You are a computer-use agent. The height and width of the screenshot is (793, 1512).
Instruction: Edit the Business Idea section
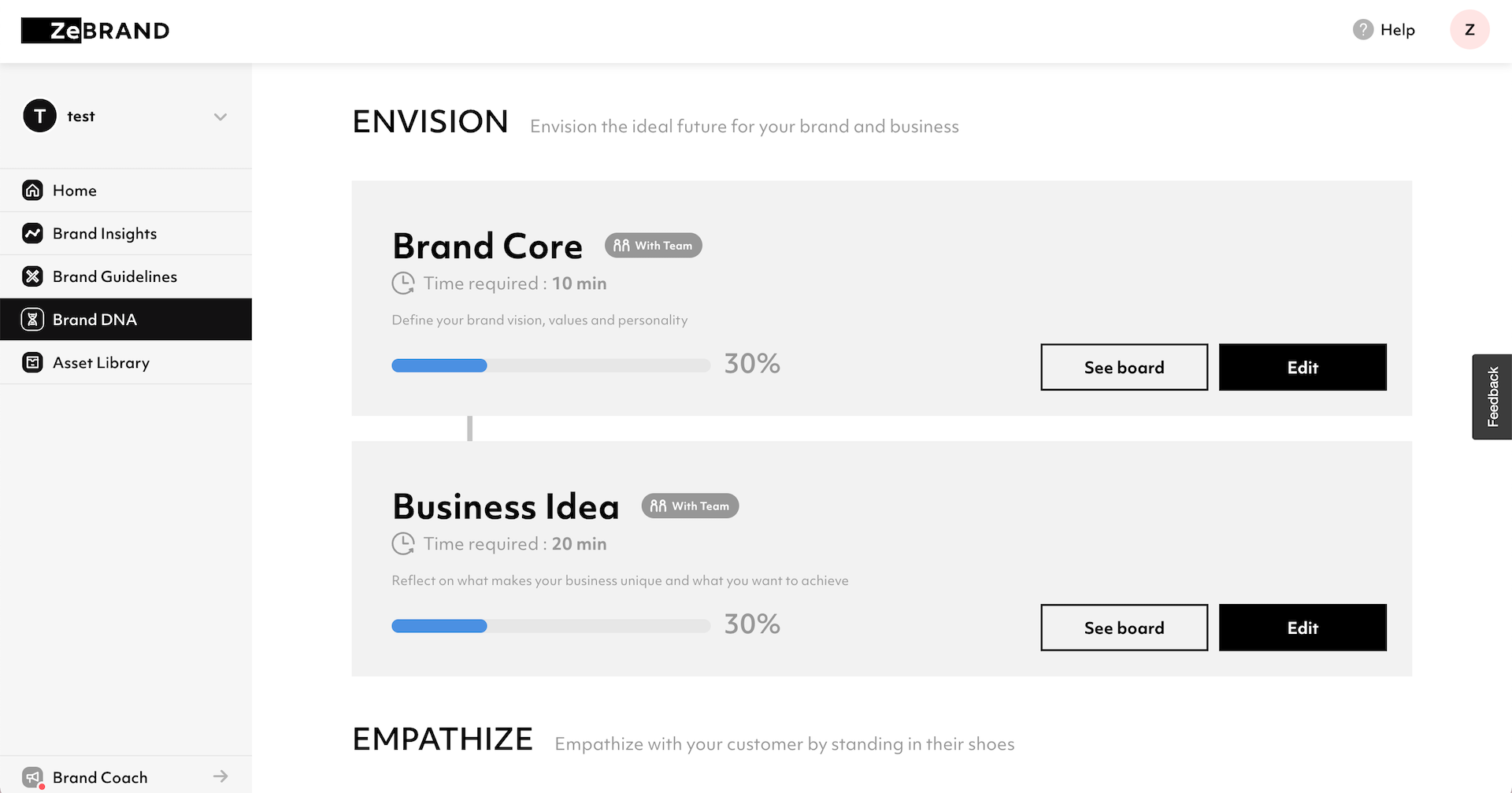[x=1303, y=628]
